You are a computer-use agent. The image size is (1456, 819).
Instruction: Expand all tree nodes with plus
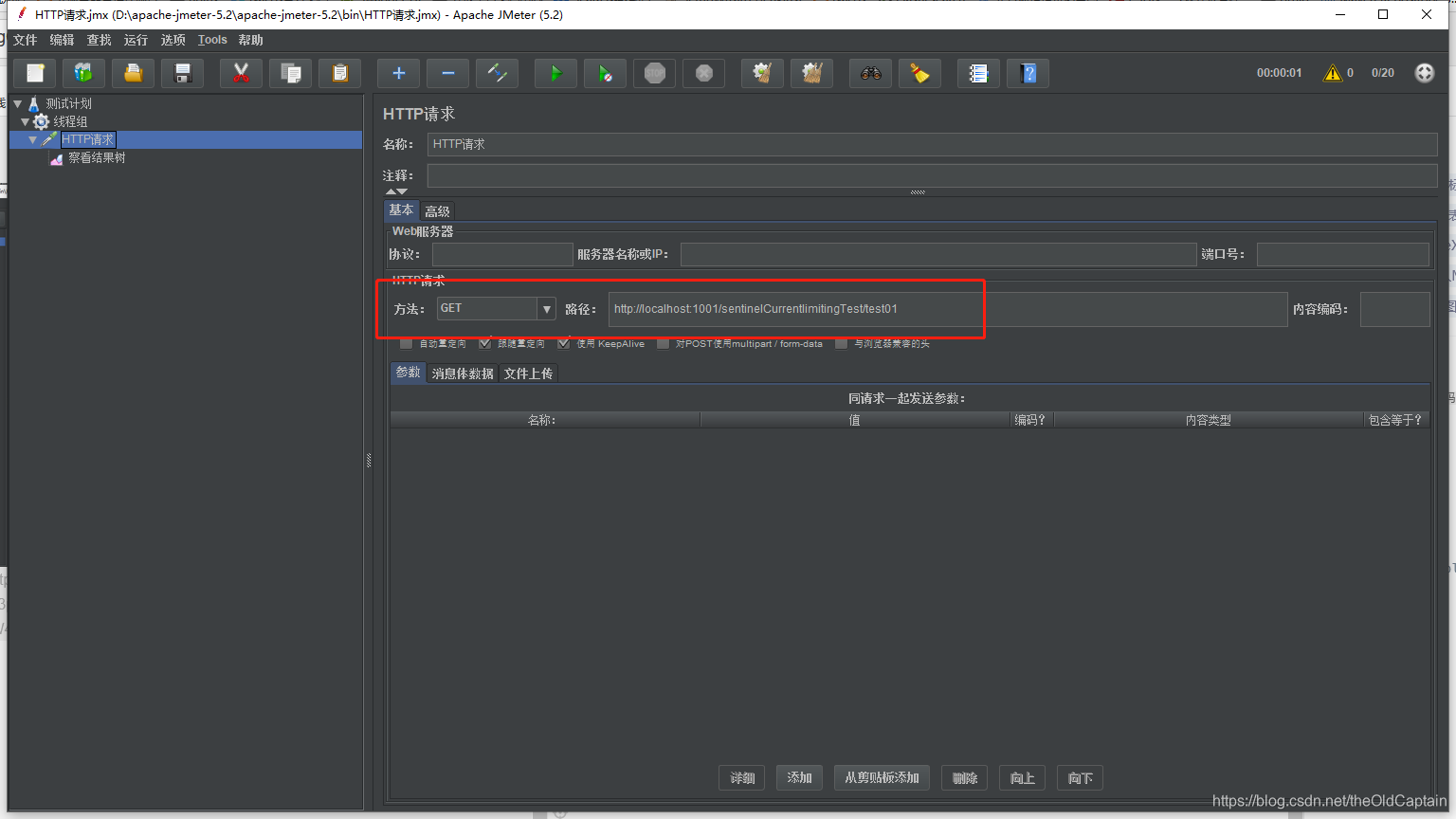point(399,73)
